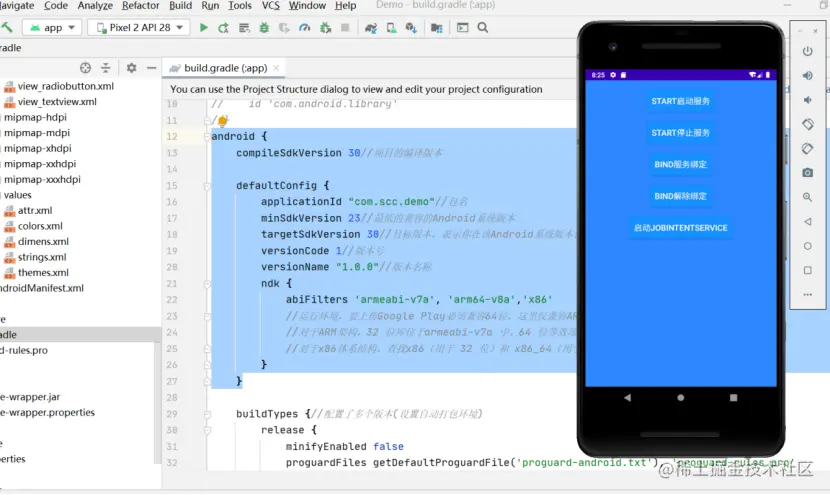This screenshot has height=495, width=830.
Task: Start debugging with the green bug icon
Action: (264, 28)
